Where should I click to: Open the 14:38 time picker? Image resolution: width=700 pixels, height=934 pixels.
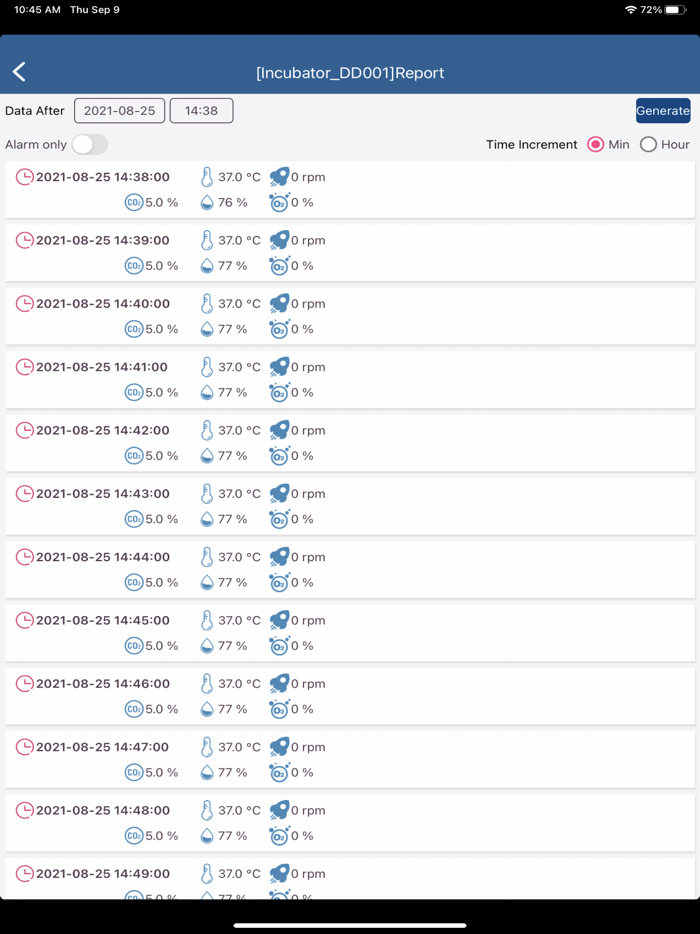pos(201,111)
